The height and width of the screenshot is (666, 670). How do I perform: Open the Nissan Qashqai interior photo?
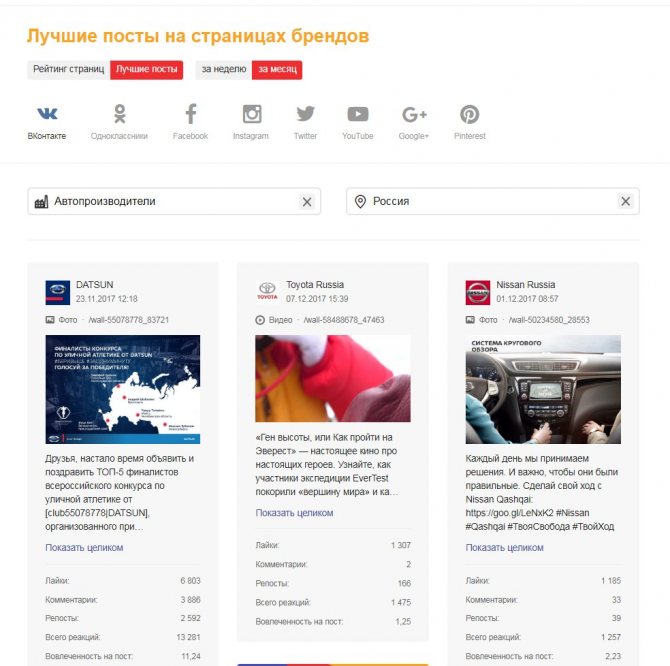pyautogui.click(x=543, y=389)
